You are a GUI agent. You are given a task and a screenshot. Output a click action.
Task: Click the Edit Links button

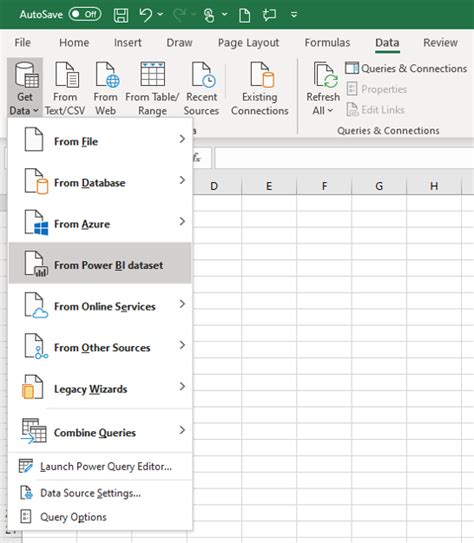pyautogui.click(x=375, y=110)
